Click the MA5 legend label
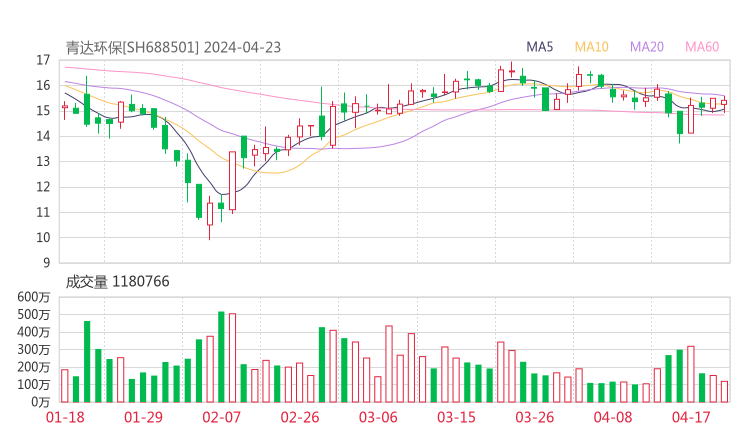The height and width of the screenshot is (440, 740). (x=539, y=47)
